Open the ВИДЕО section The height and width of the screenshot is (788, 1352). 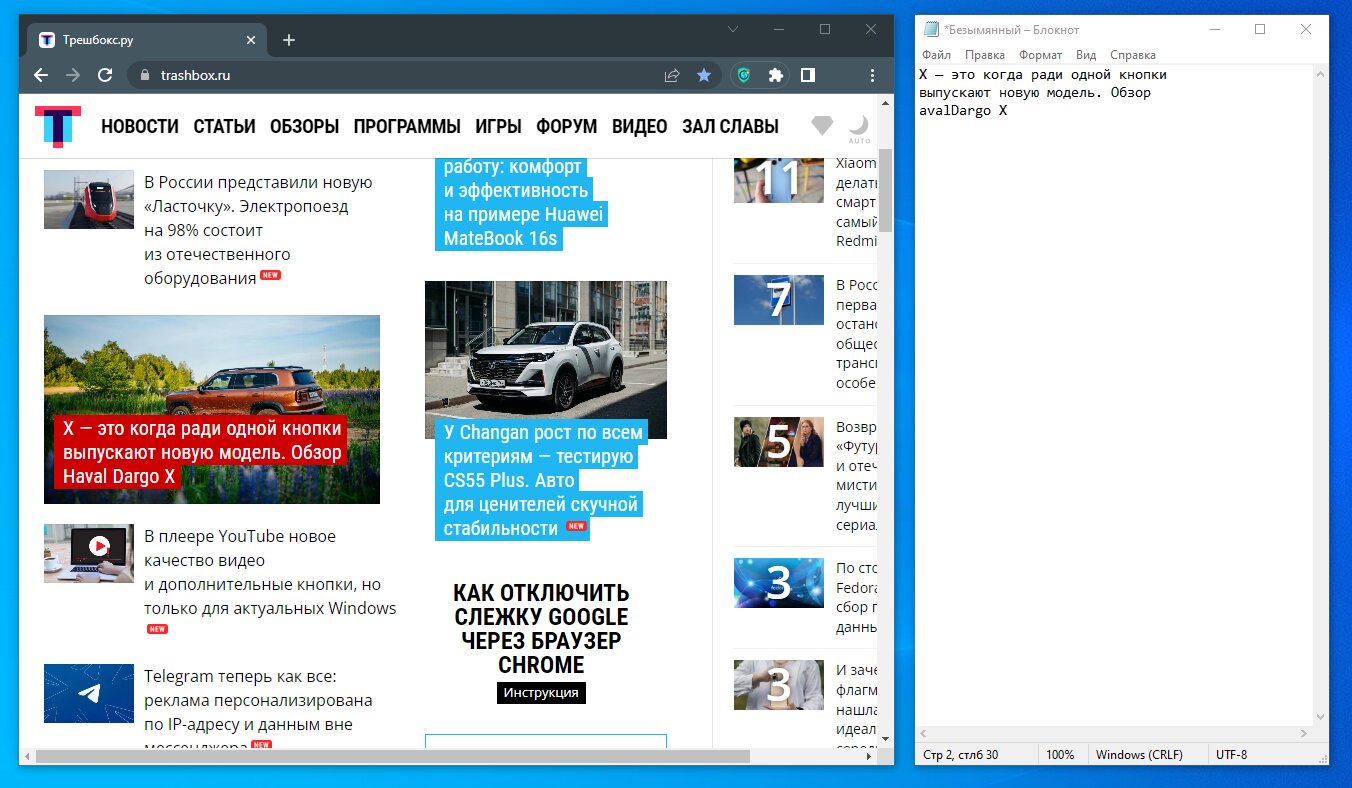pyautogui.click(x=639, y=126)
